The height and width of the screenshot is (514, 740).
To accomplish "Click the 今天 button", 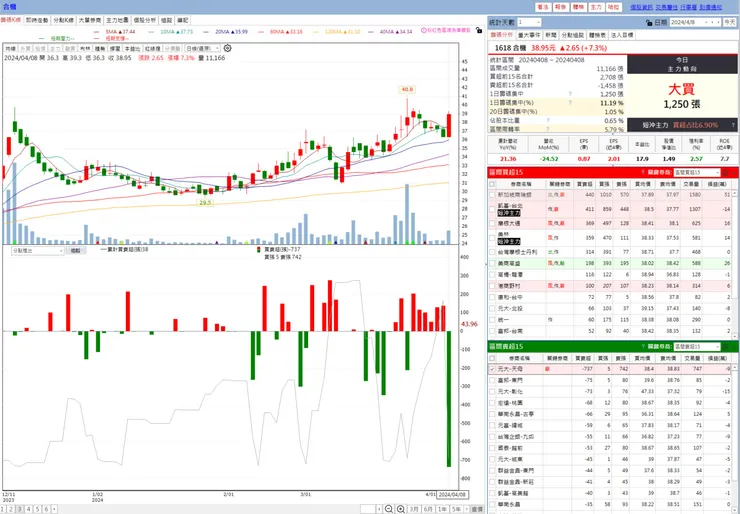I will [x=729, y=22].
